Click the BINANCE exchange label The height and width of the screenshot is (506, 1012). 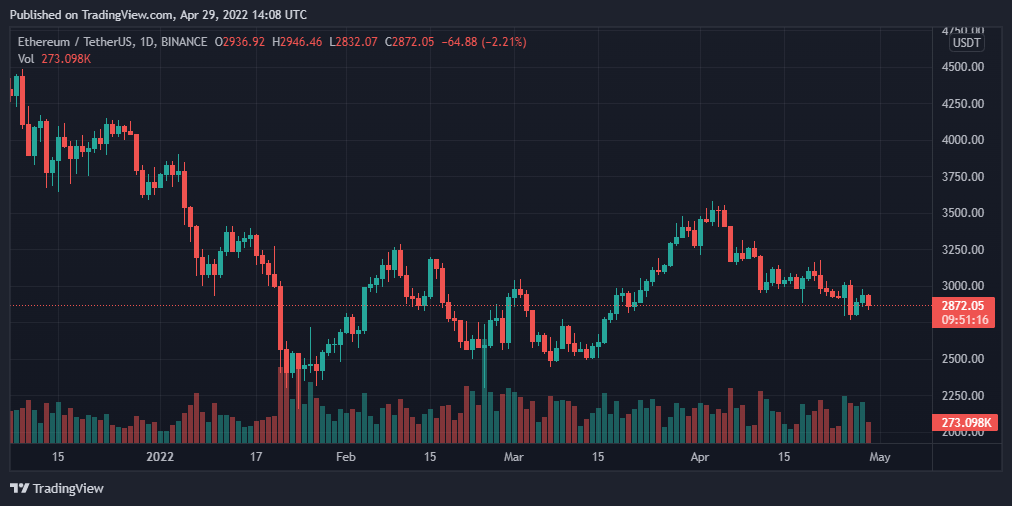[184, 42]
